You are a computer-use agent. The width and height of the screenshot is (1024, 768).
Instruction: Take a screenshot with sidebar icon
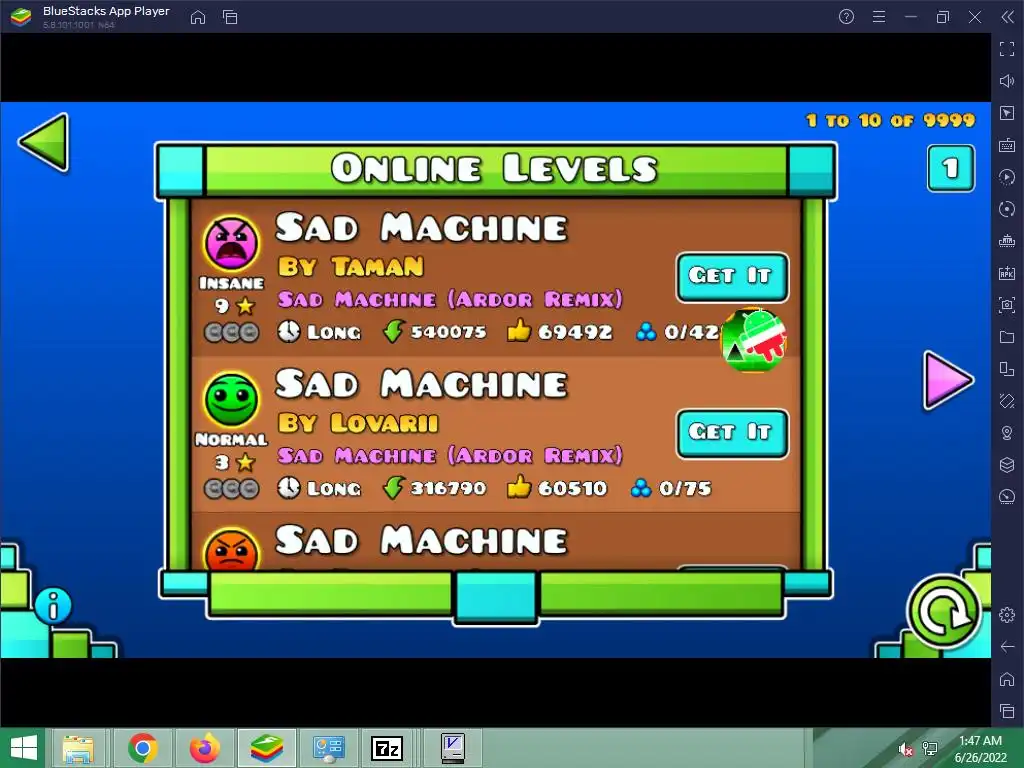[x=1007, y=305]
